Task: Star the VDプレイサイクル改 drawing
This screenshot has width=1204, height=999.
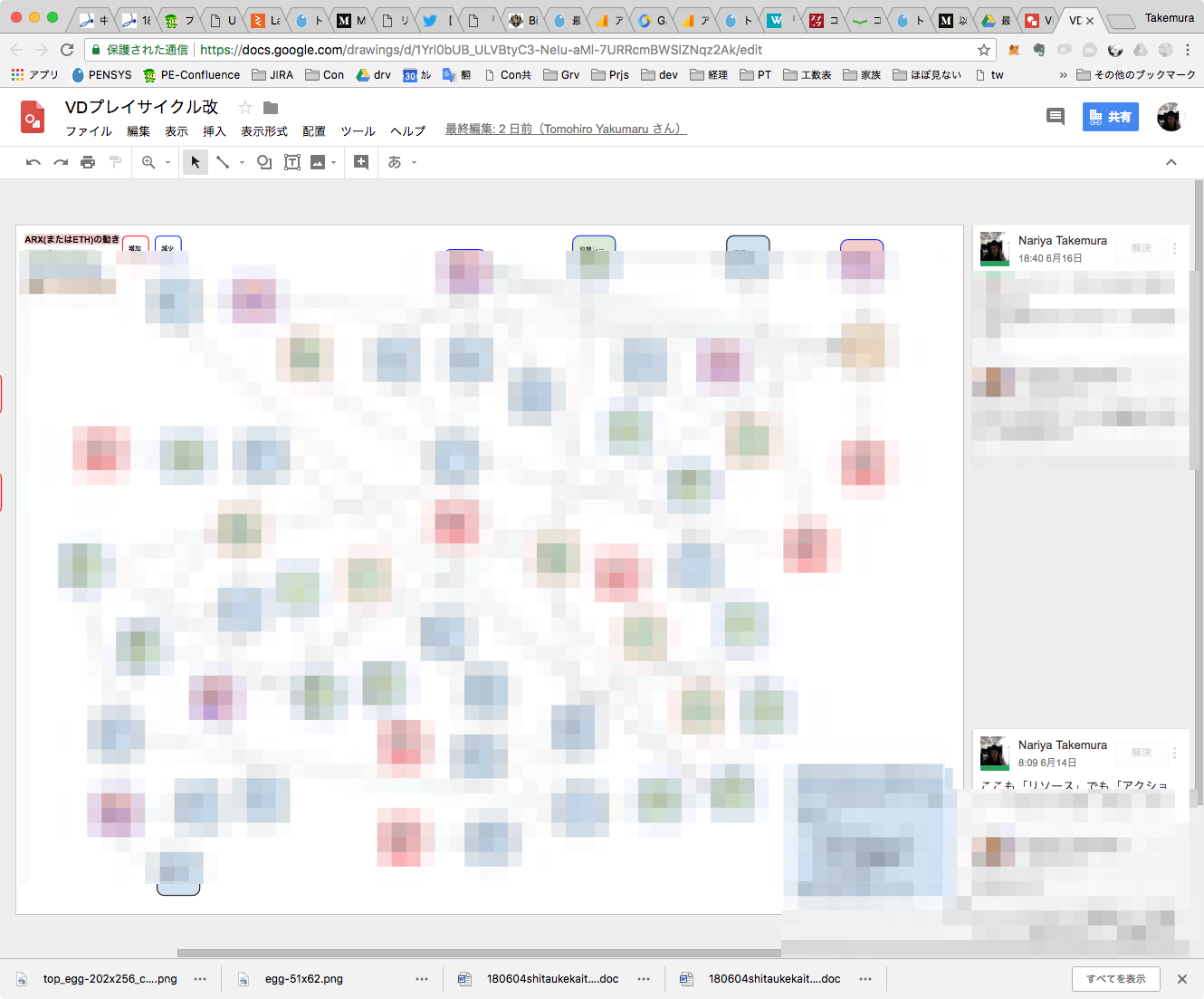Action: [244, 107]
